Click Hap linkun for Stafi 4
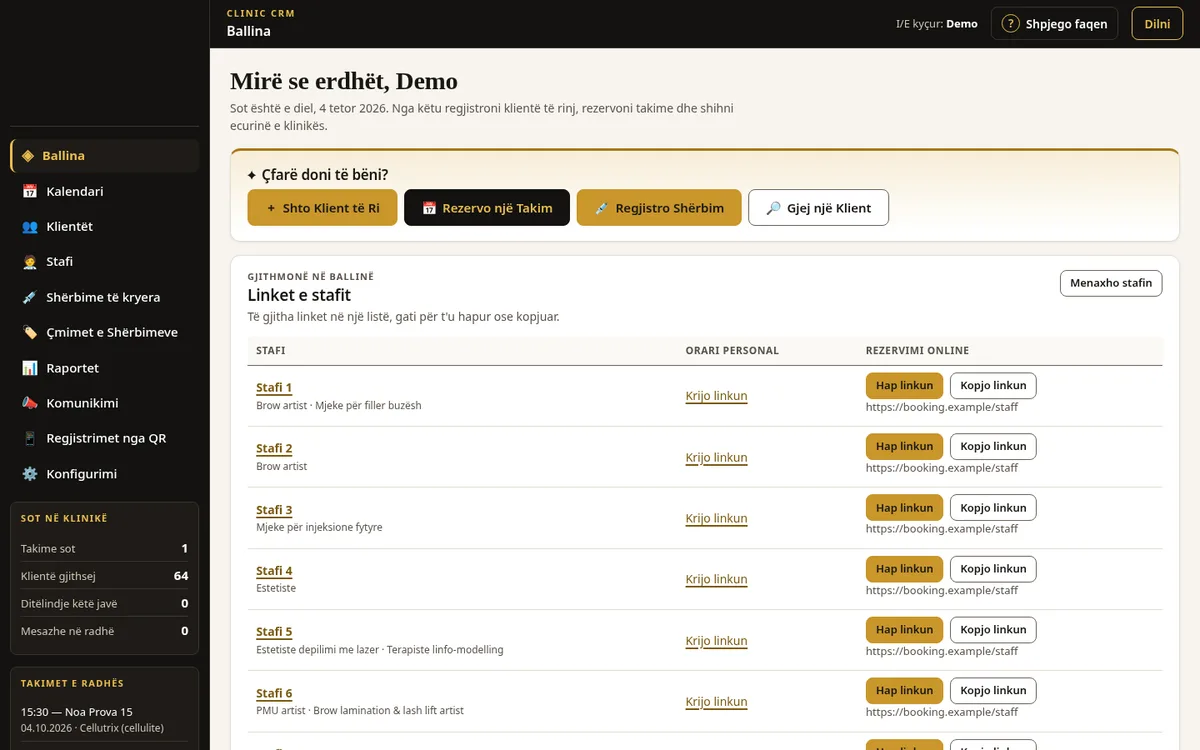The image size is (1200, 750). coord(904,569)
